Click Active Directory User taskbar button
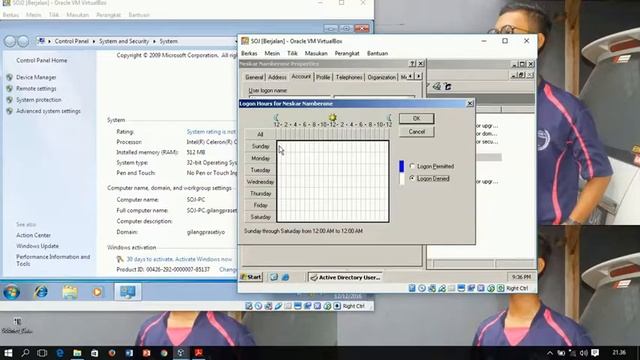640x360 pixels. 345,277
